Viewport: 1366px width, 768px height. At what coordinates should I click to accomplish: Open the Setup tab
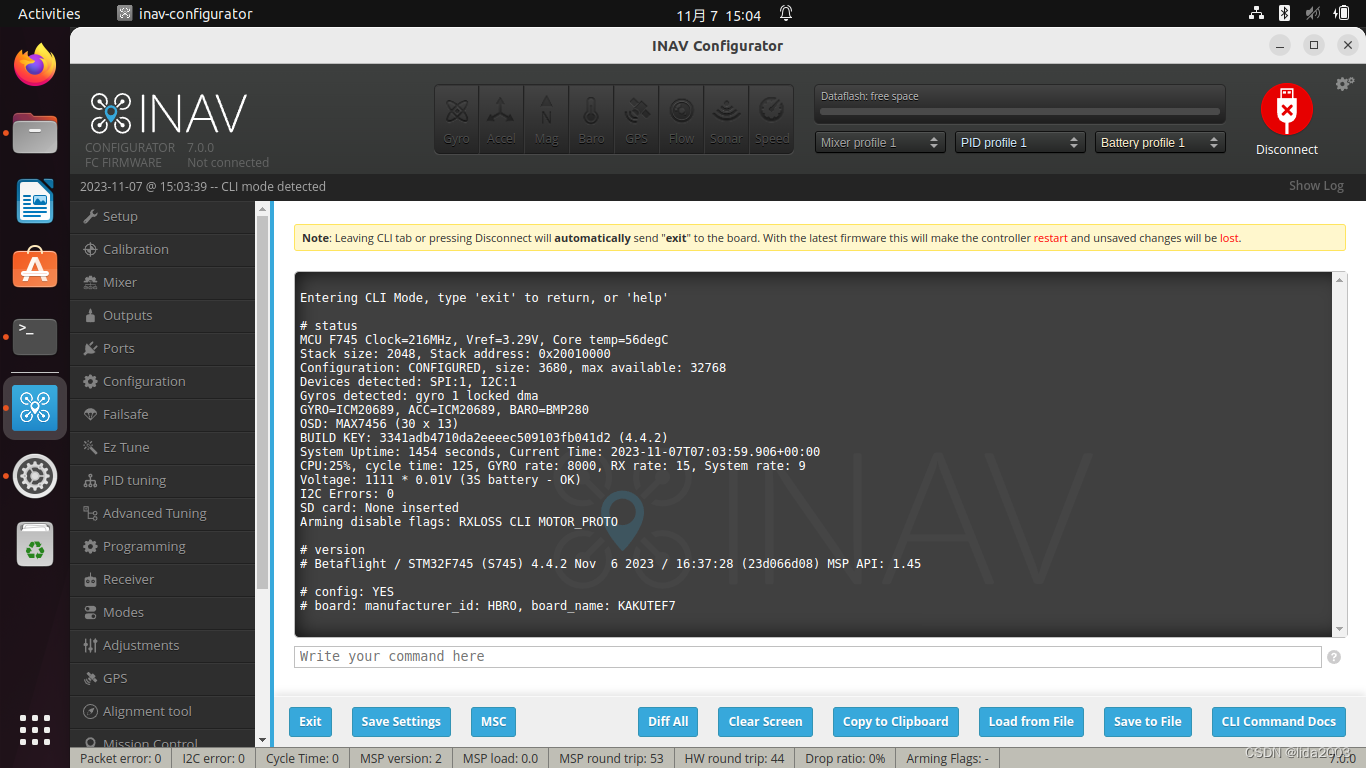pos(163,217)
